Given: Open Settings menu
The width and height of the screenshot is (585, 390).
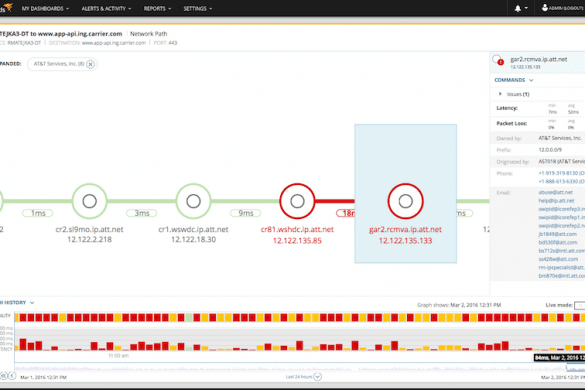Looking at the screenshot, I should tap(197, 9).
